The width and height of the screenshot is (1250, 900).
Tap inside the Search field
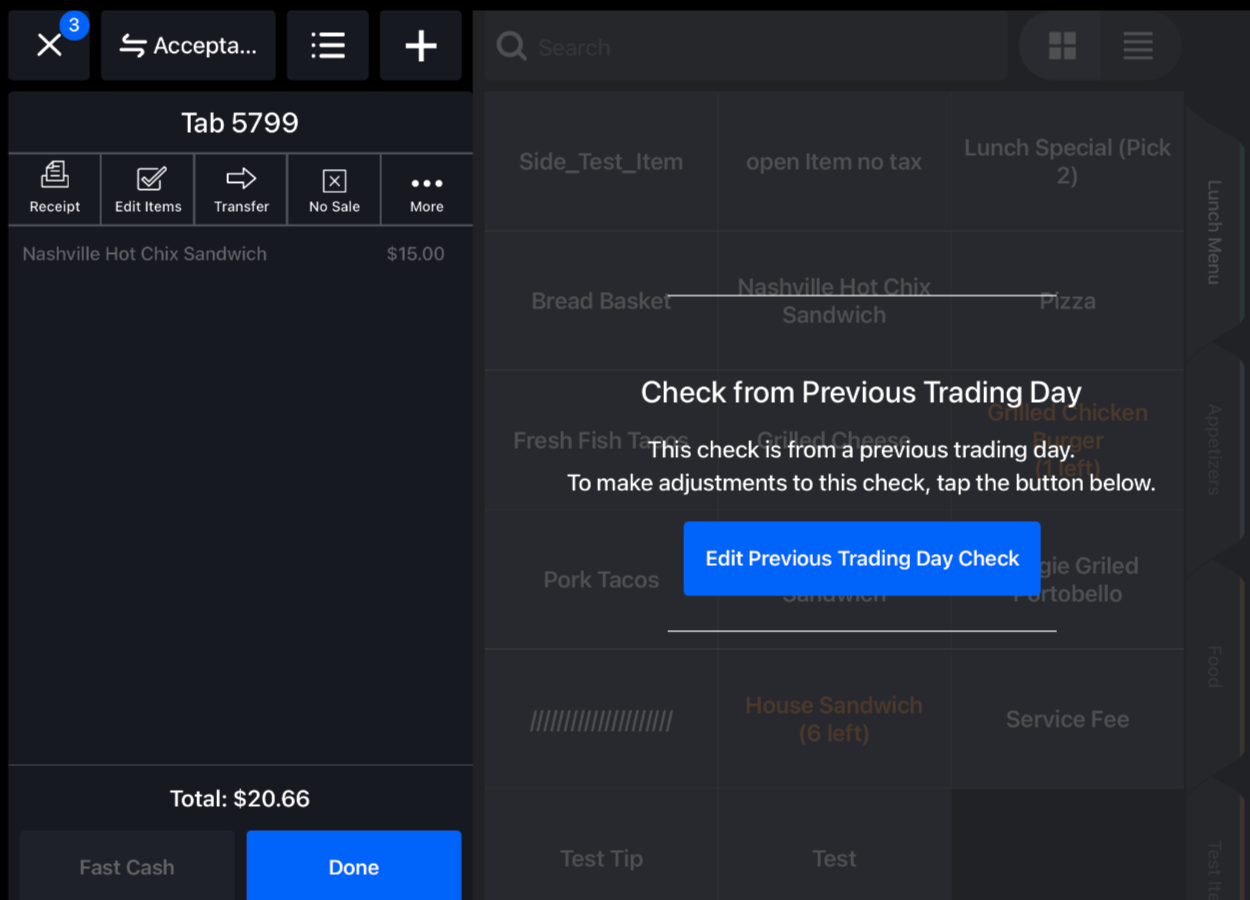[x=745, y=46]
